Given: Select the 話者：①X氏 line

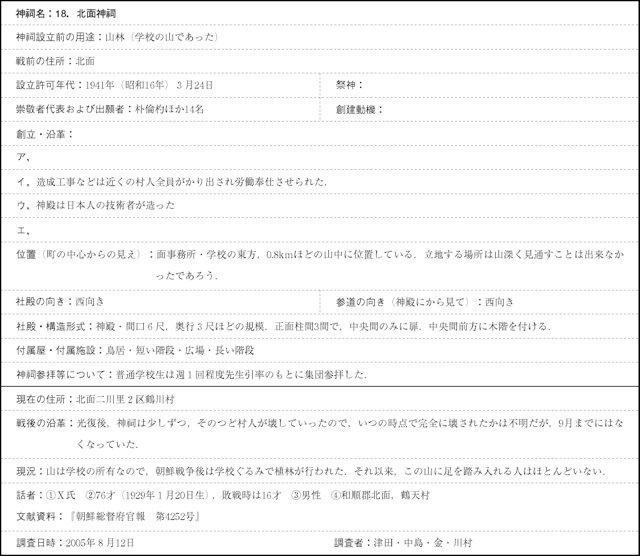Looking at the screenshot, I should pyautogui.click(x=223, y=495).
